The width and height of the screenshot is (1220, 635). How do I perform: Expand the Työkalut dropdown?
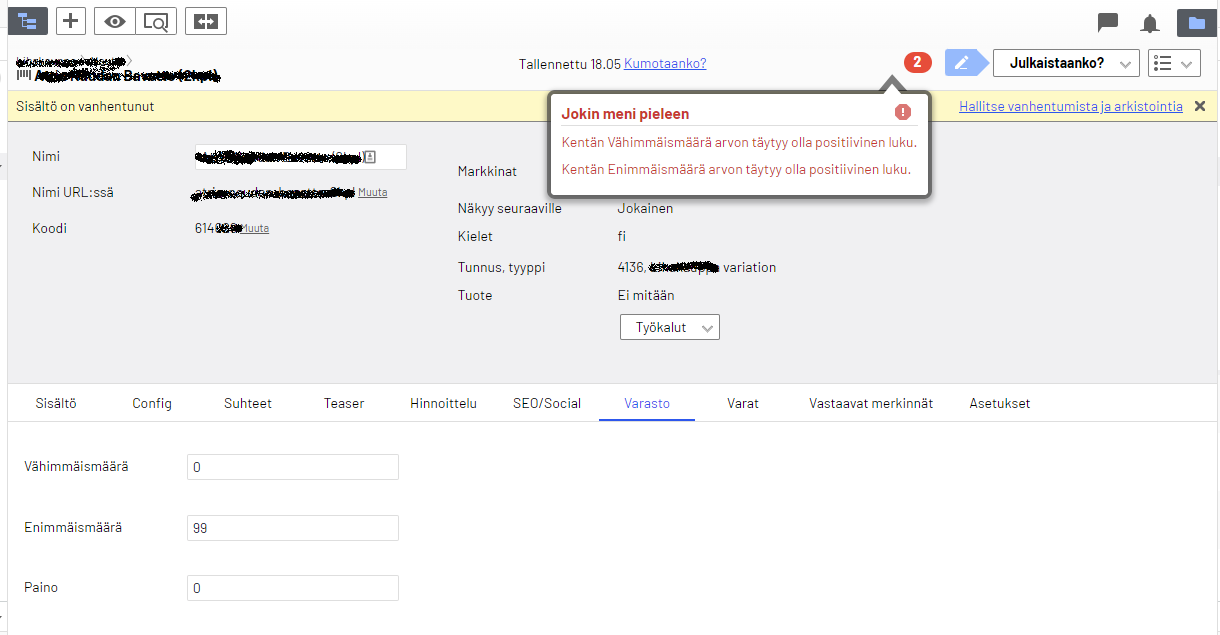pyautogui.click(x=669, y=327)
